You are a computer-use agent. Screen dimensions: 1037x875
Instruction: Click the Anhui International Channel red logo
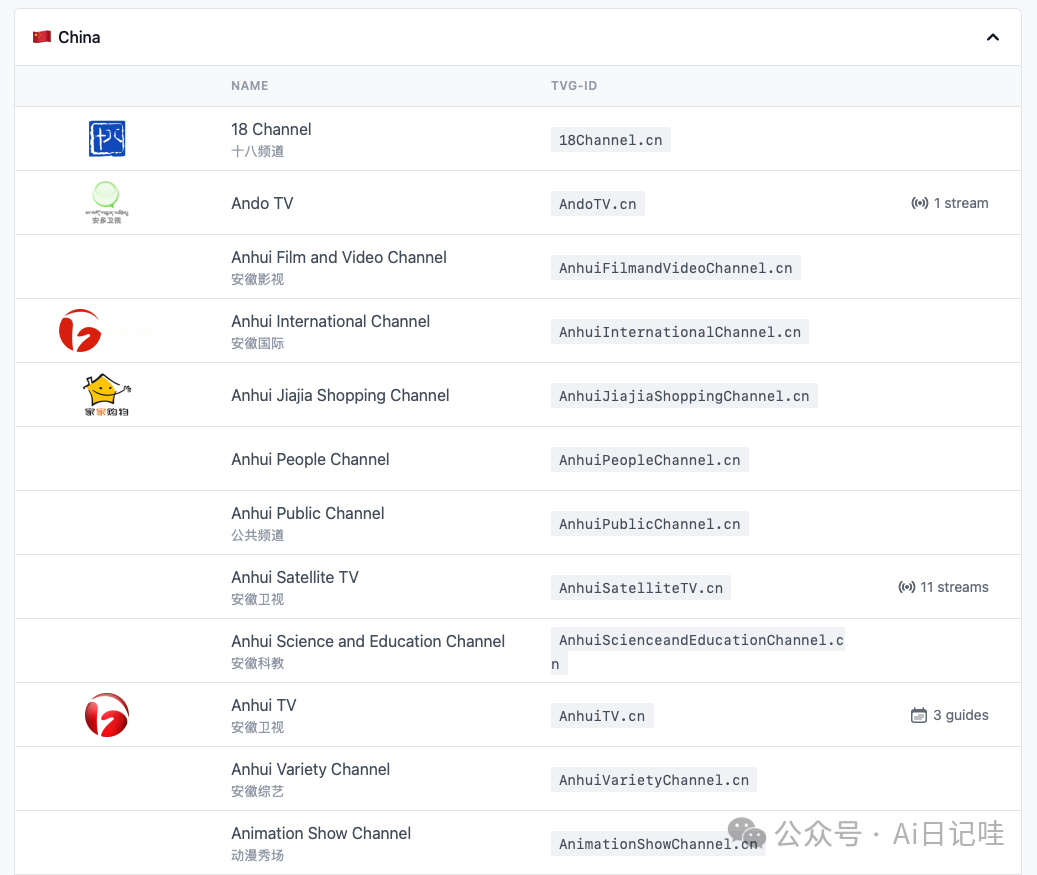[x=80, y=330]
